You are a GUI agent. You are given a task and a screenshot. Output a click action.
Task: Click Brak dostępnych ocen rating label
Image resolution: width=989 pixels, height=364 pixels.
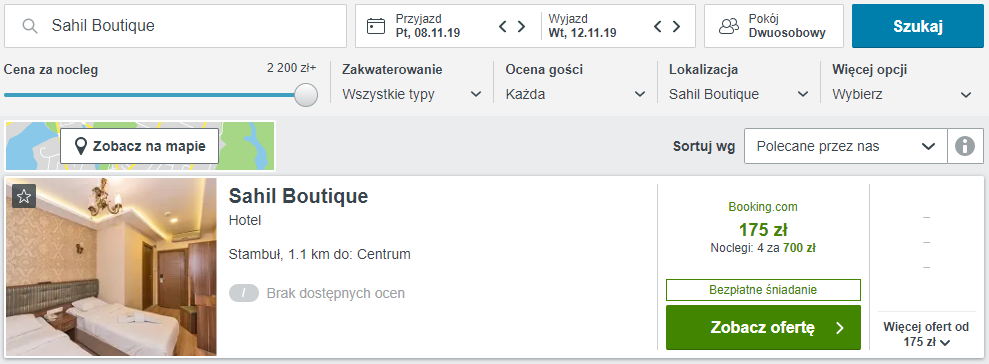(x=336, y=293)
